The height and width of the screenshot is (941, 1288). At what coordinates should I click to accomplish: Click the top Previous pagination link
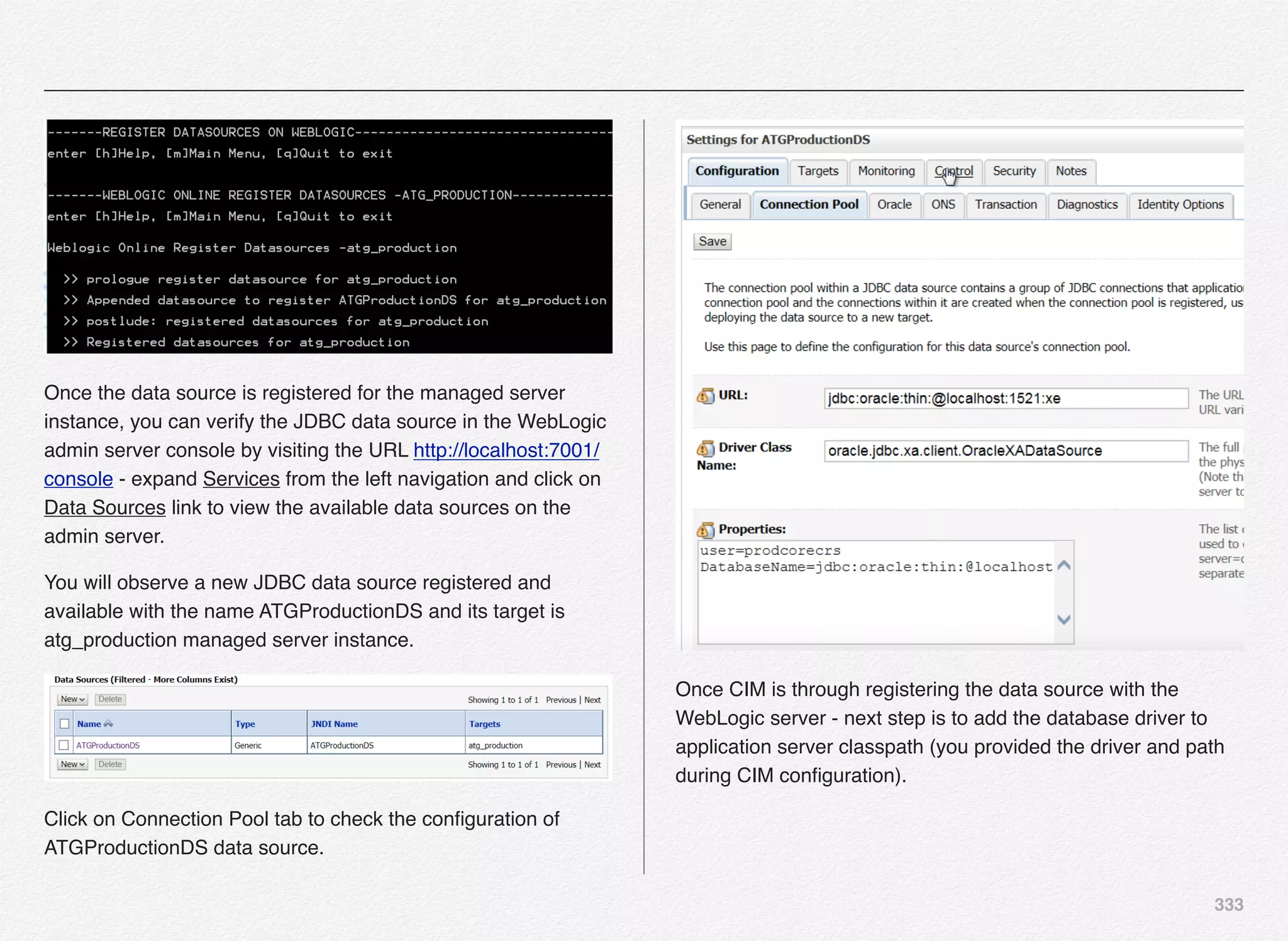pos(561,700)
